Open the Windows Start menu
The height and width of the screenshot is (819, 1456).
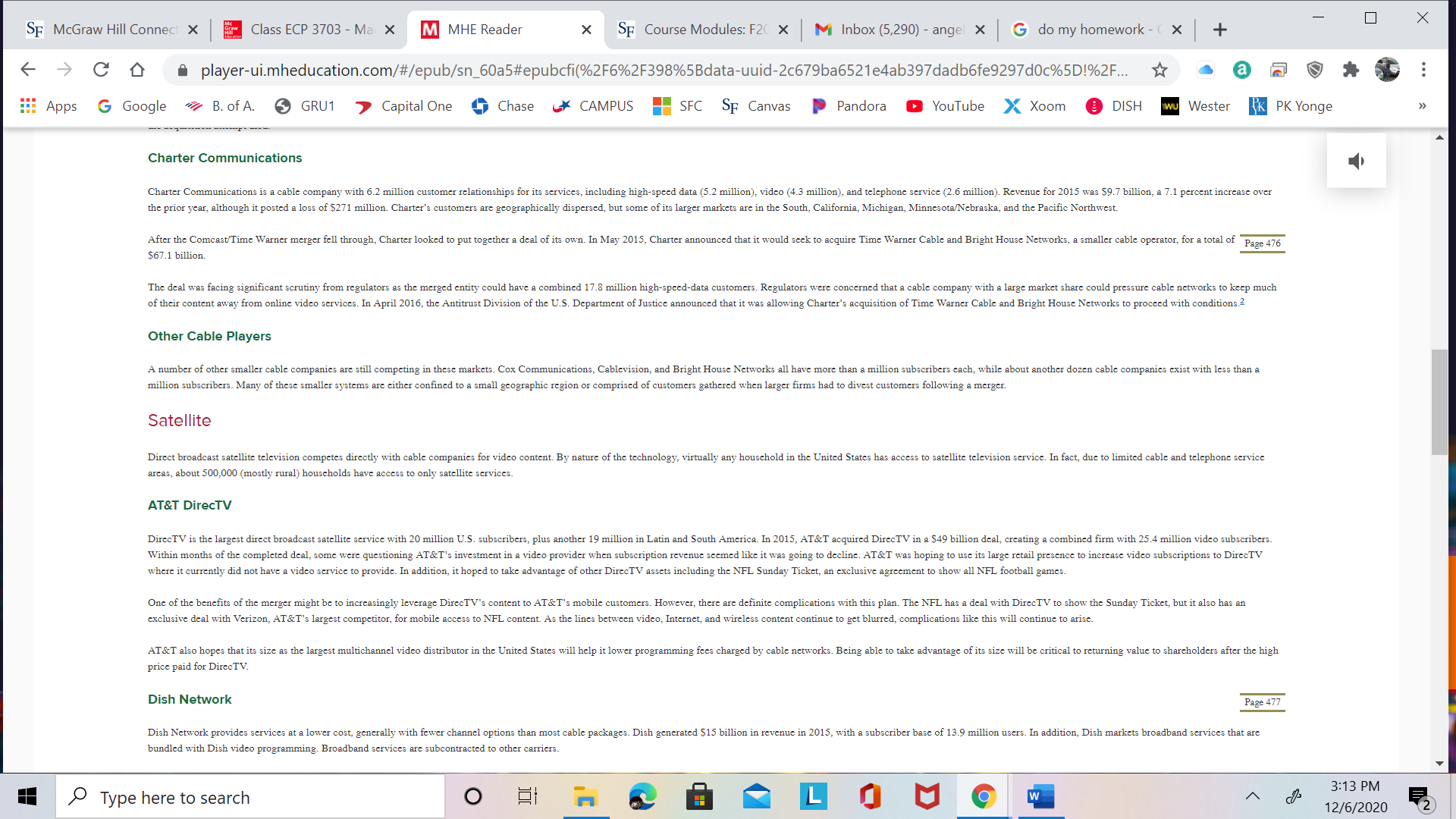[x=27, y=796]
